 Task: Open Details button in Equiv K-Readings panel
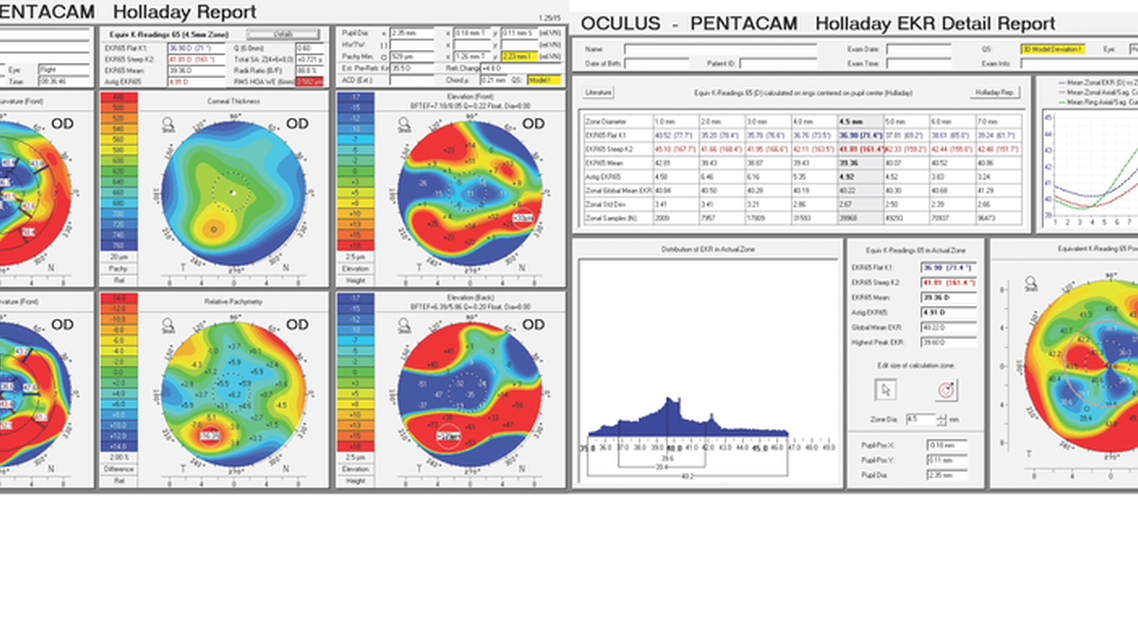click(283, 34)
